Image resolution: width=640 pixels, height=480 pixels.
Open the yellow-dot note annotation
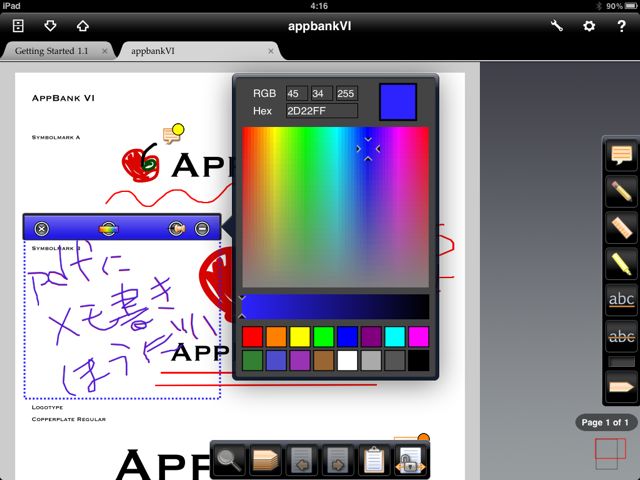pyautogui.click(x=173, y=133)
